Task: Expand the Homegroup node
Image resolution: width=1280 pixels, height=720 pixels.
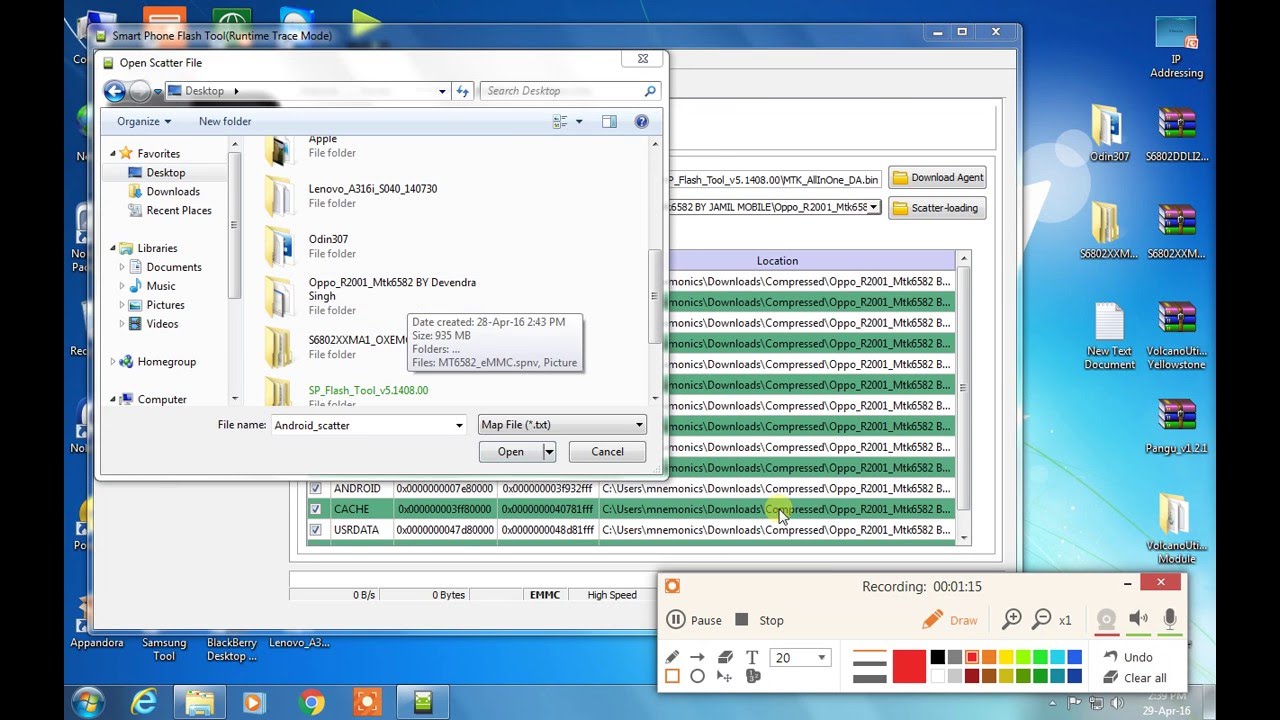Action: [x=113, y=362]
